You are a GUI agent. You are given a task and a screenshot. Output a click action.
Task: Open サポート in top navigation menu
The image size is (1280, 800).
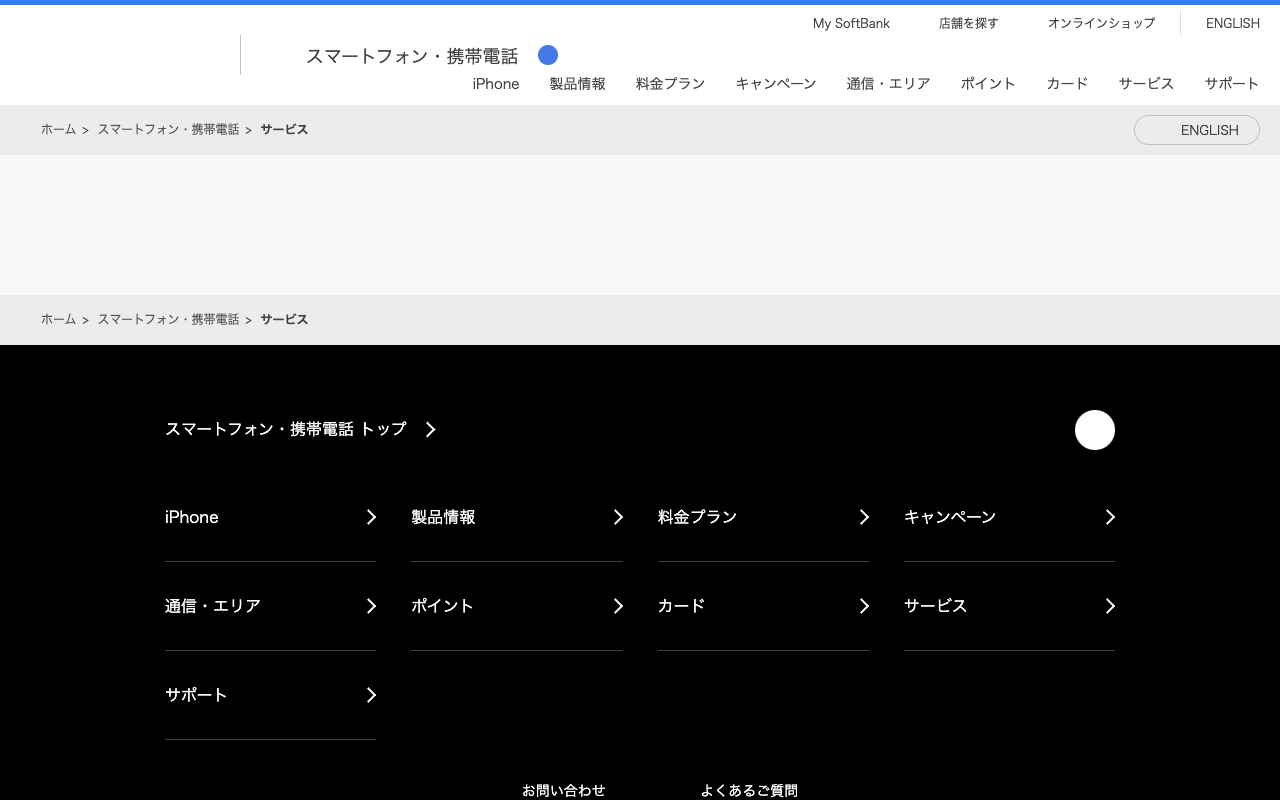[x=1232, y=84]
